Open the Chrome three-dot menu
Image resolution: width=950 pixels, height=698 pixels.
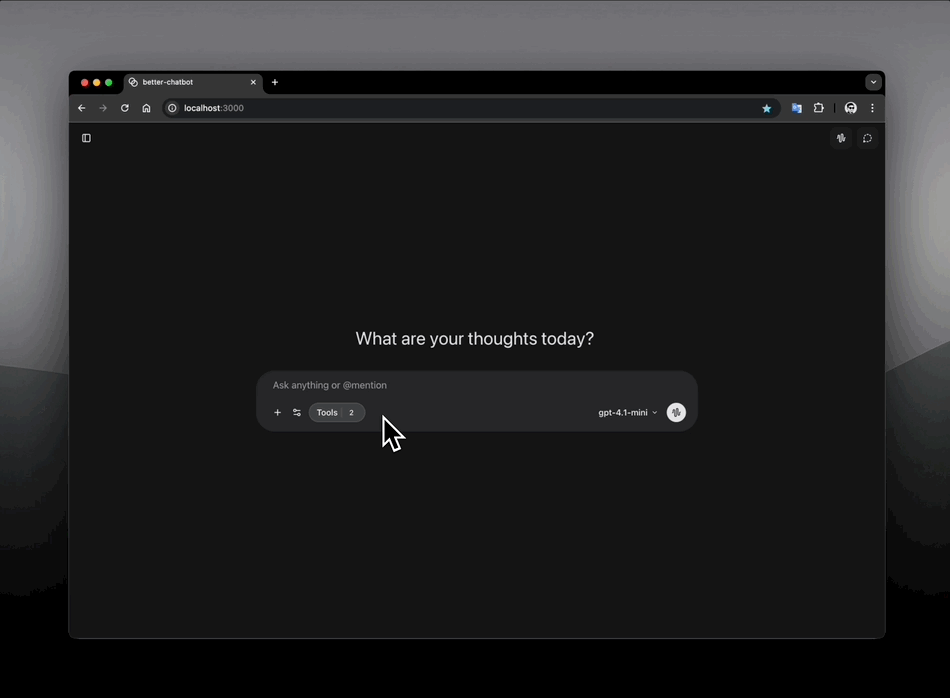pos(872,108)
